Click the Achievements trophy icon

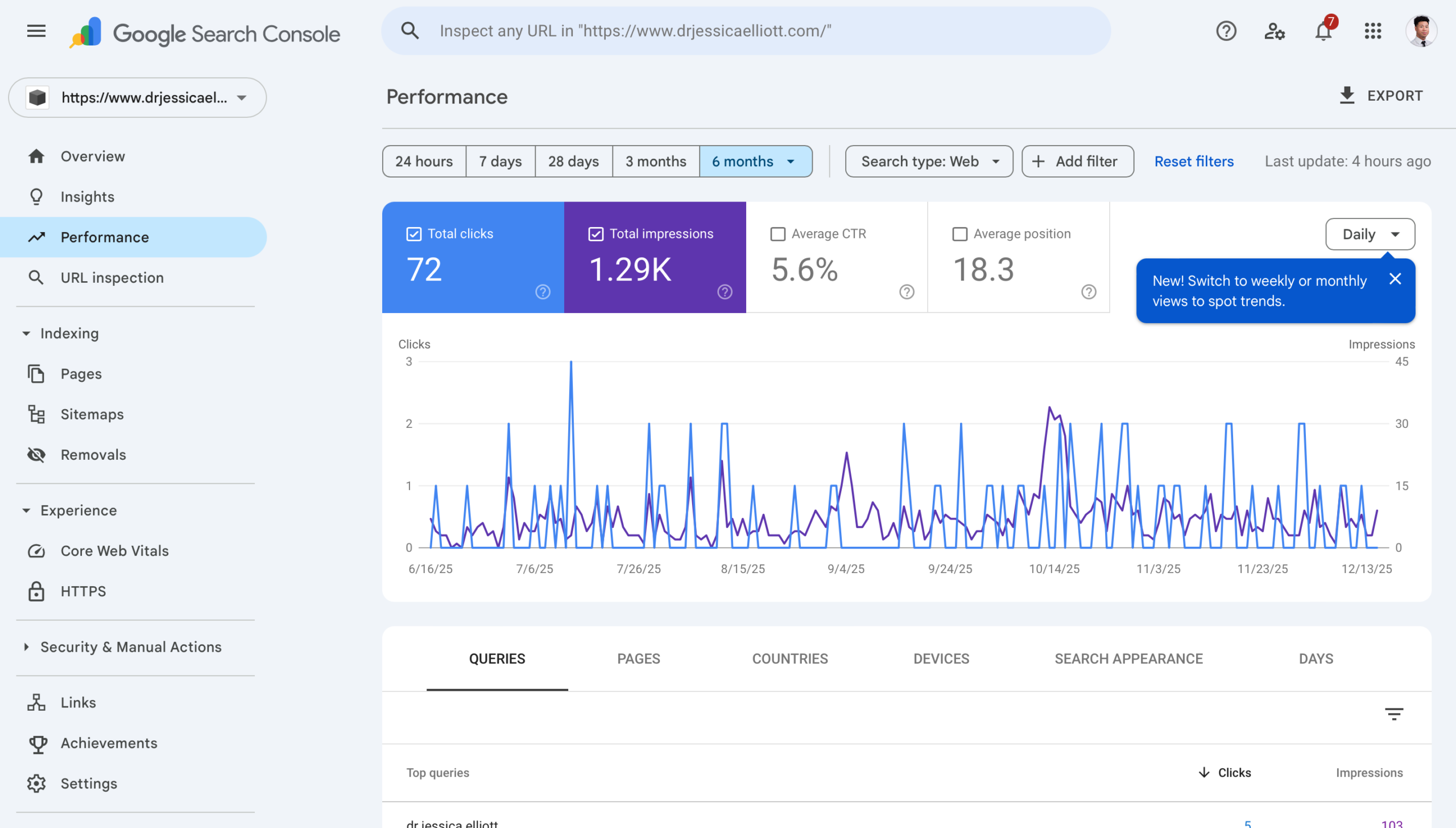coord(36,743)
